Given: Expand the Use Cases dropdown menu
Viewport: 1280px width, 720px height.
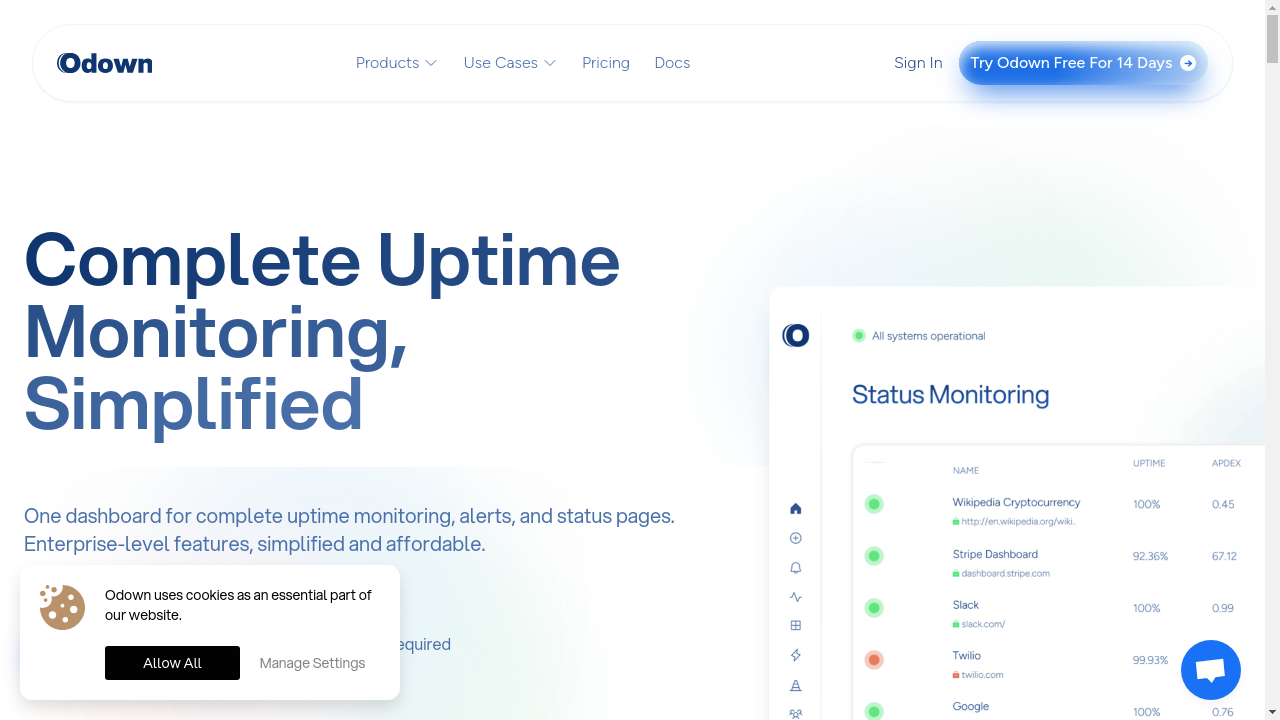Looking at the screenshot, I should click(509, 63).
